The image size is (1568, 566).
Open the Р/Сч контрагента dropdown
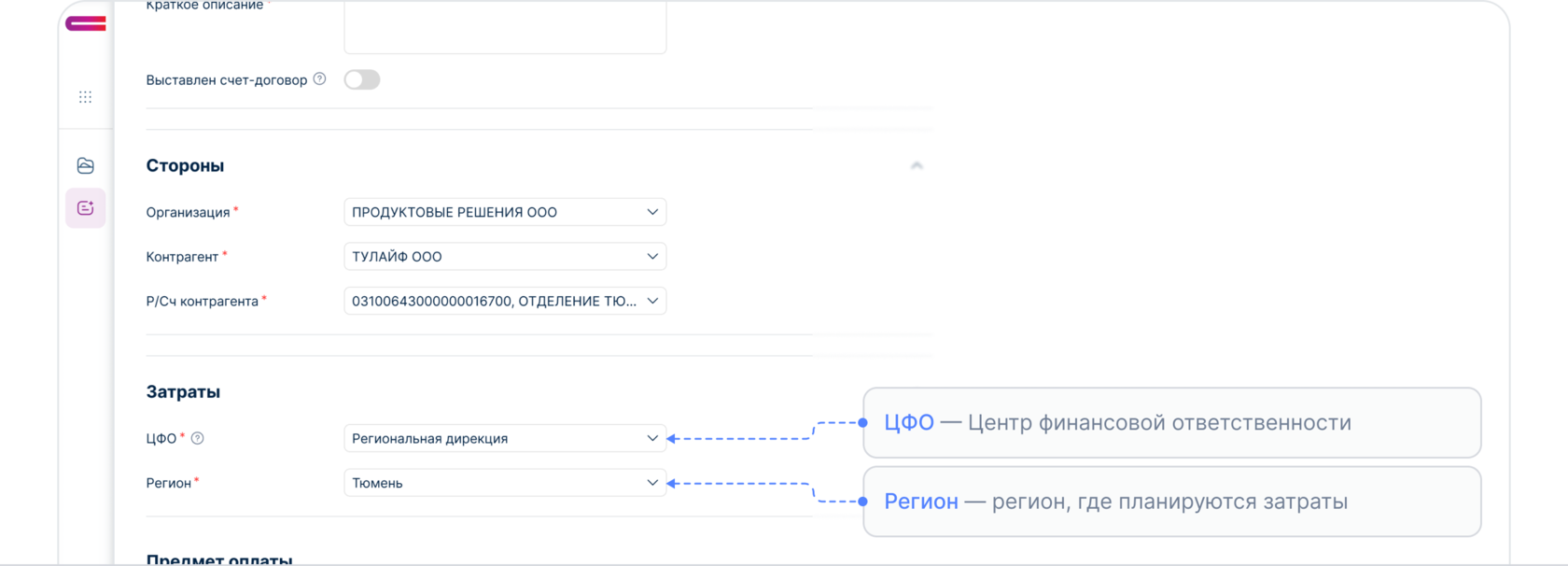click(x=504, y=301)
